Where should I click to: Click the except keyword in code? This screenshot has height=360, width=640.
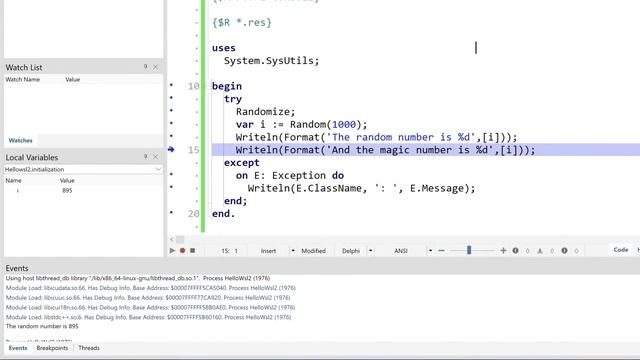click(x=242, y=163)
